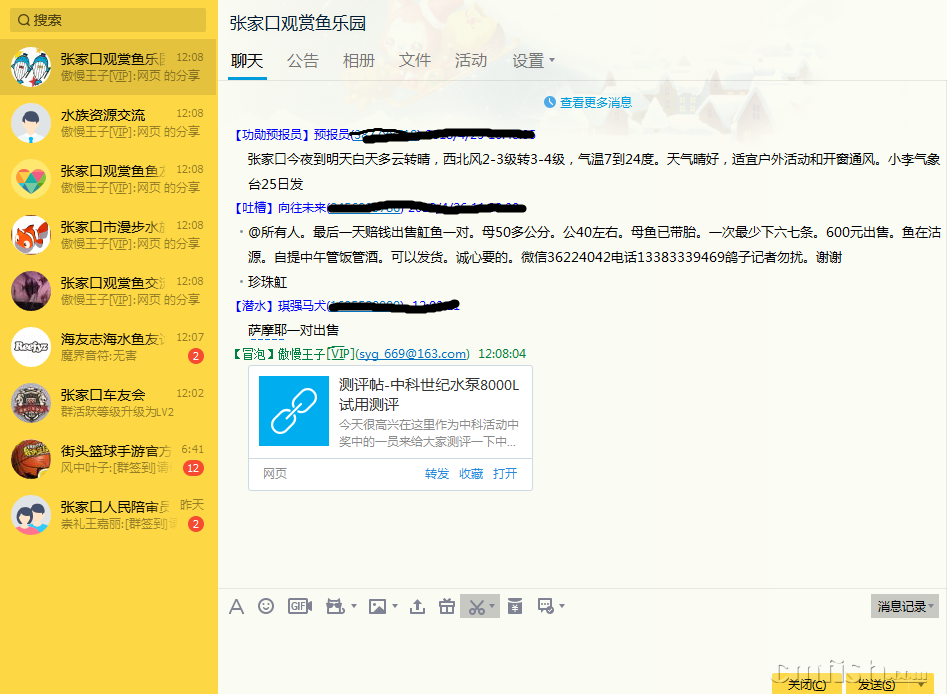
Task: Expand the 设置 dropdown menu
Action: (534, 61)
